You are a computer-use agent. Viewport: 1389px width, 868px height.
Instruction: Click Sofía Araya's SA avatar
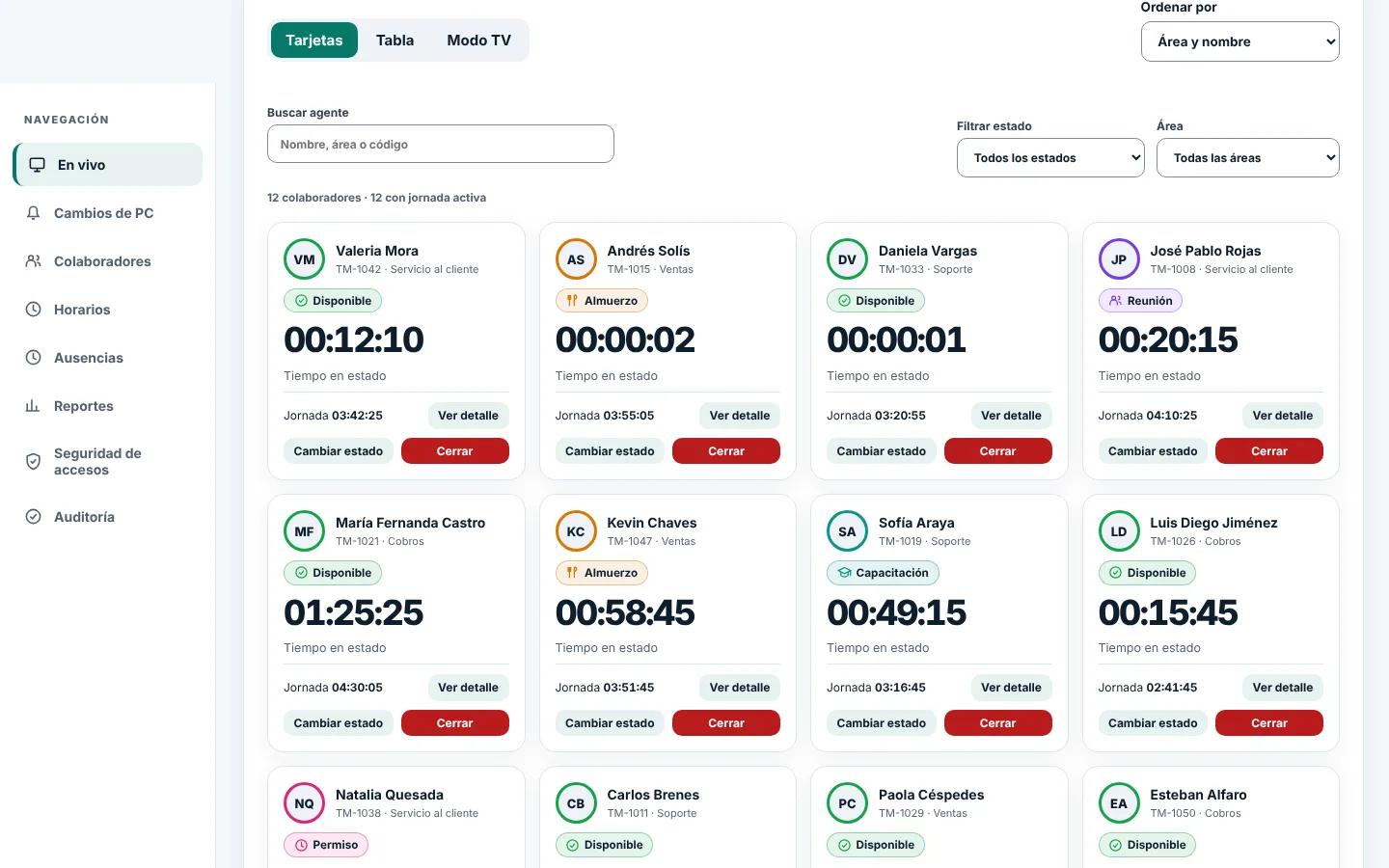click(x=847, y=531)
